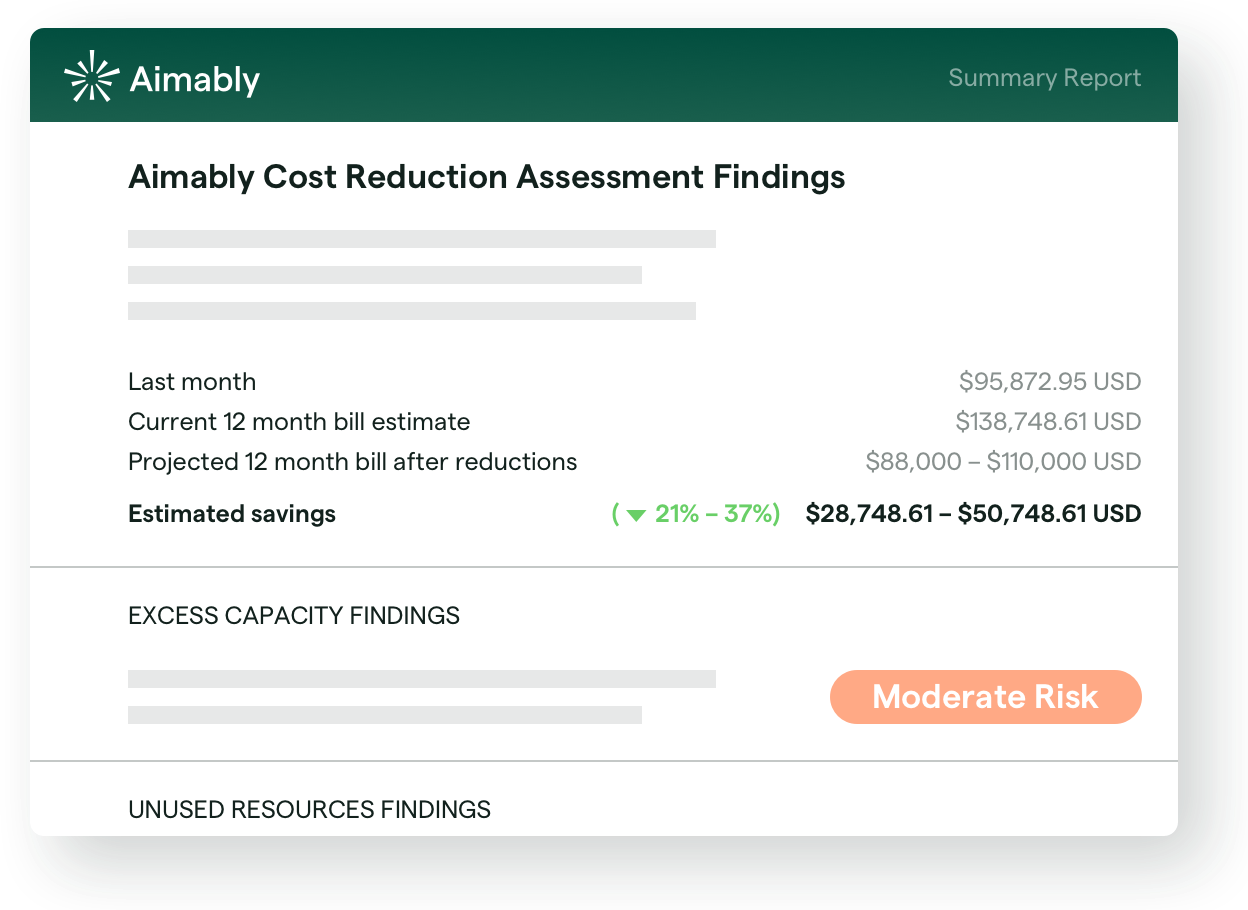Select the Cost Reduction Assessment Findings heading
This screenshot has height=910, width=1248.
487,177
